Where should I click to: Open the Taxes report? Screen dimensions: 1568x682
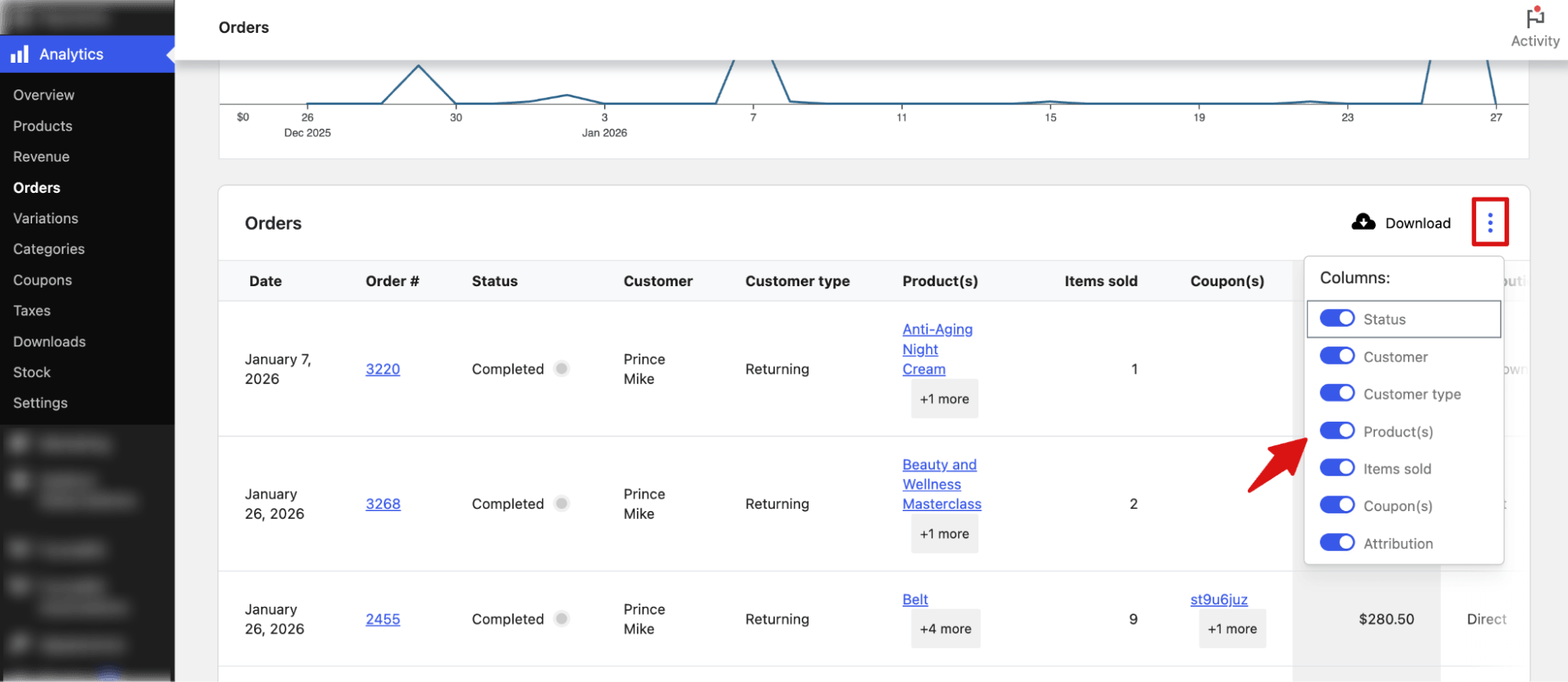[x=32, y=310]
